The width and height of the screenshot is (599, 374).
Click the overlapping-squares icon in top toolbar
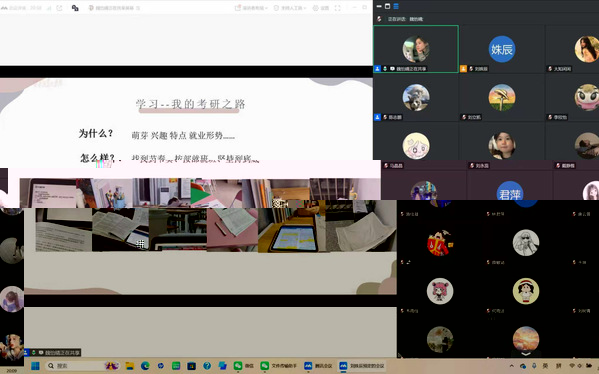point(75,8)
